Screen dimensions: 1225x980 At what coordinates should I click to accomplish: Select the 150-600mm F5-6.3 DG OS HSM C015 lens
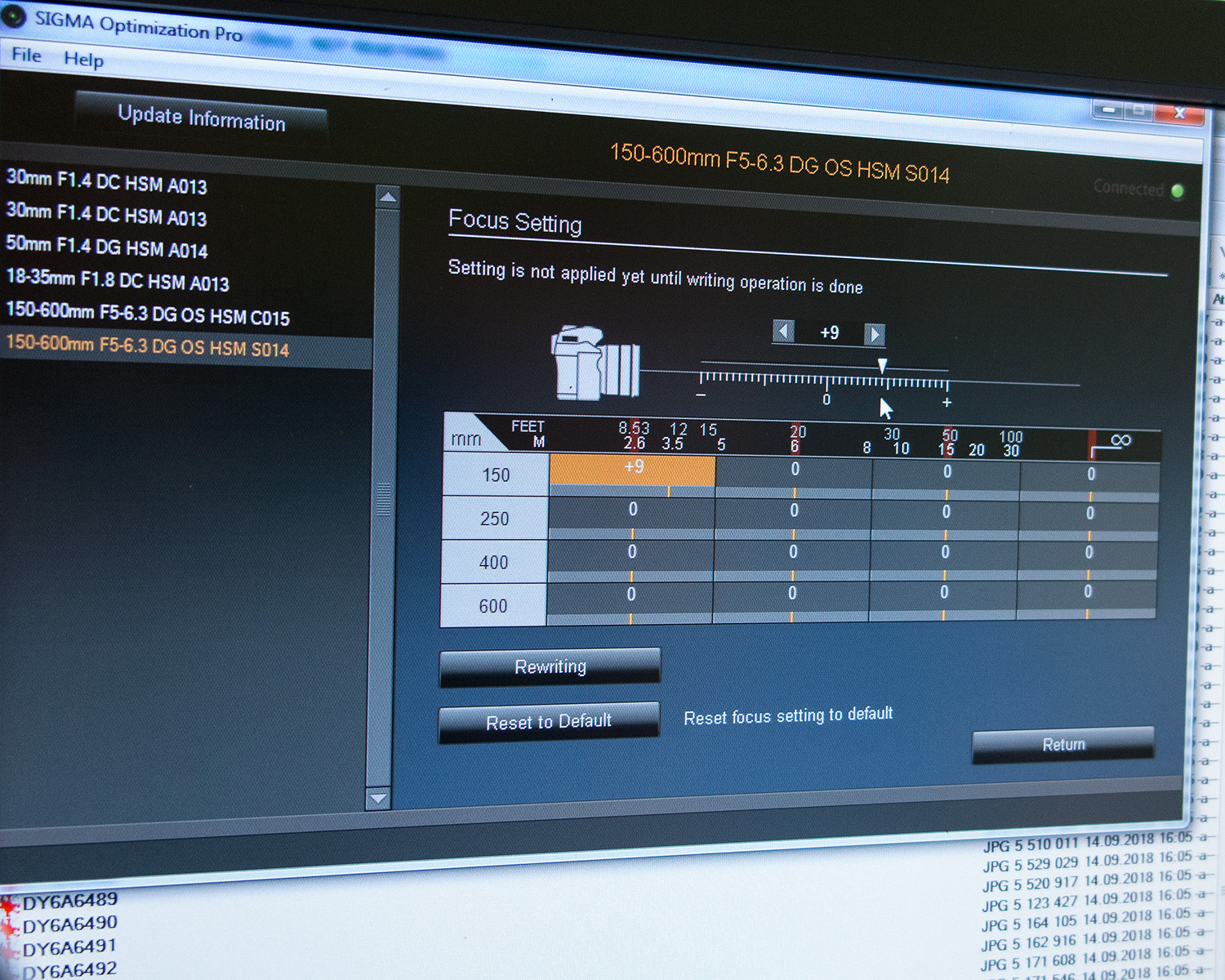point(148,313)
